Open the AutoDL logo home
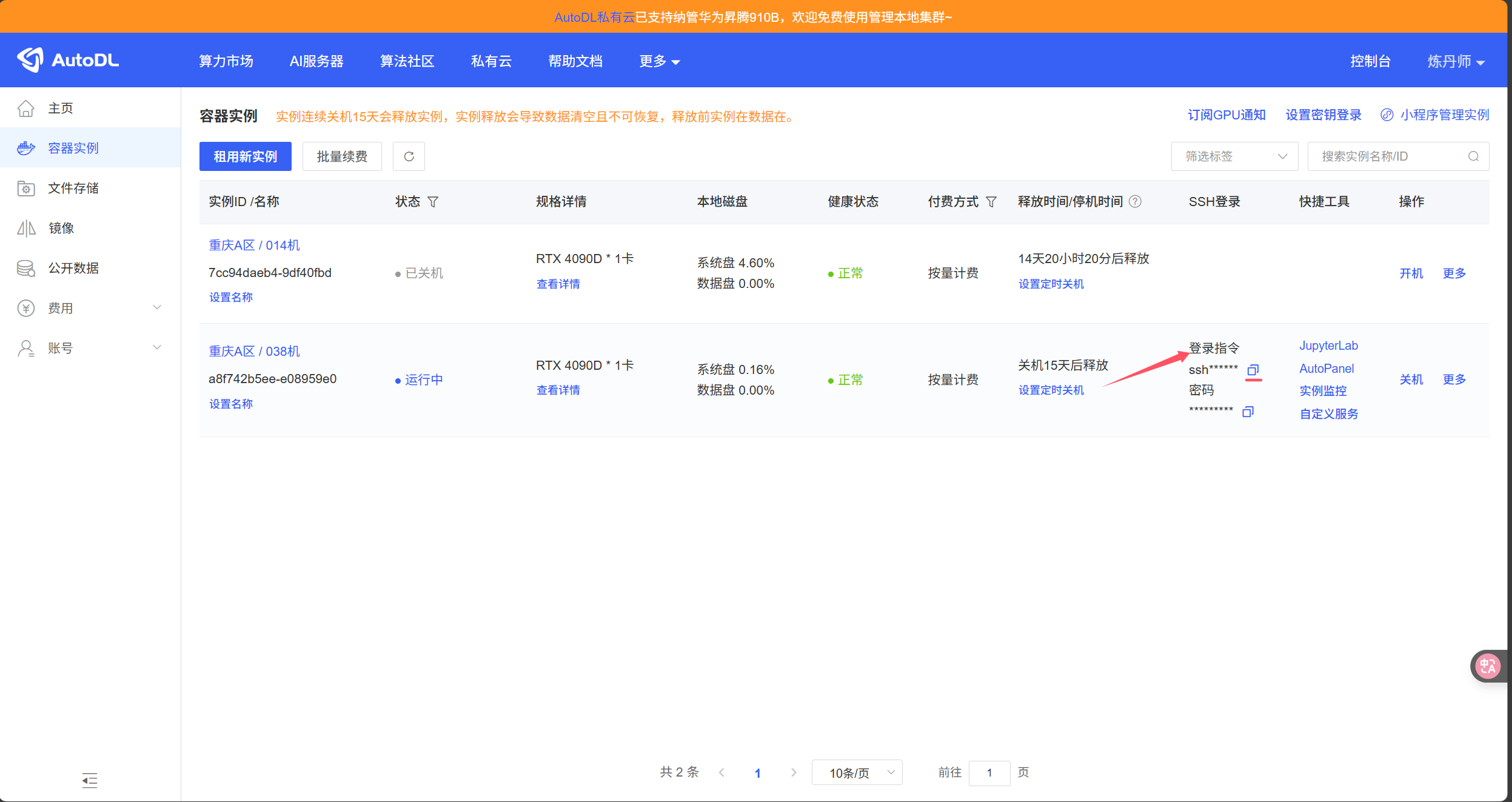 pyautogui.click(x=68, y=60)
